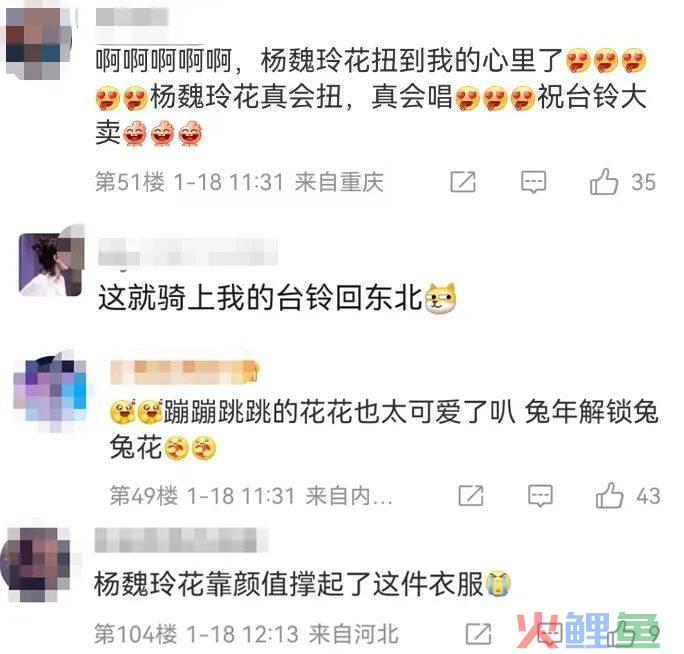
Task: Like the 第49楼 comment with 43 likes
Action: coord(609,495)
